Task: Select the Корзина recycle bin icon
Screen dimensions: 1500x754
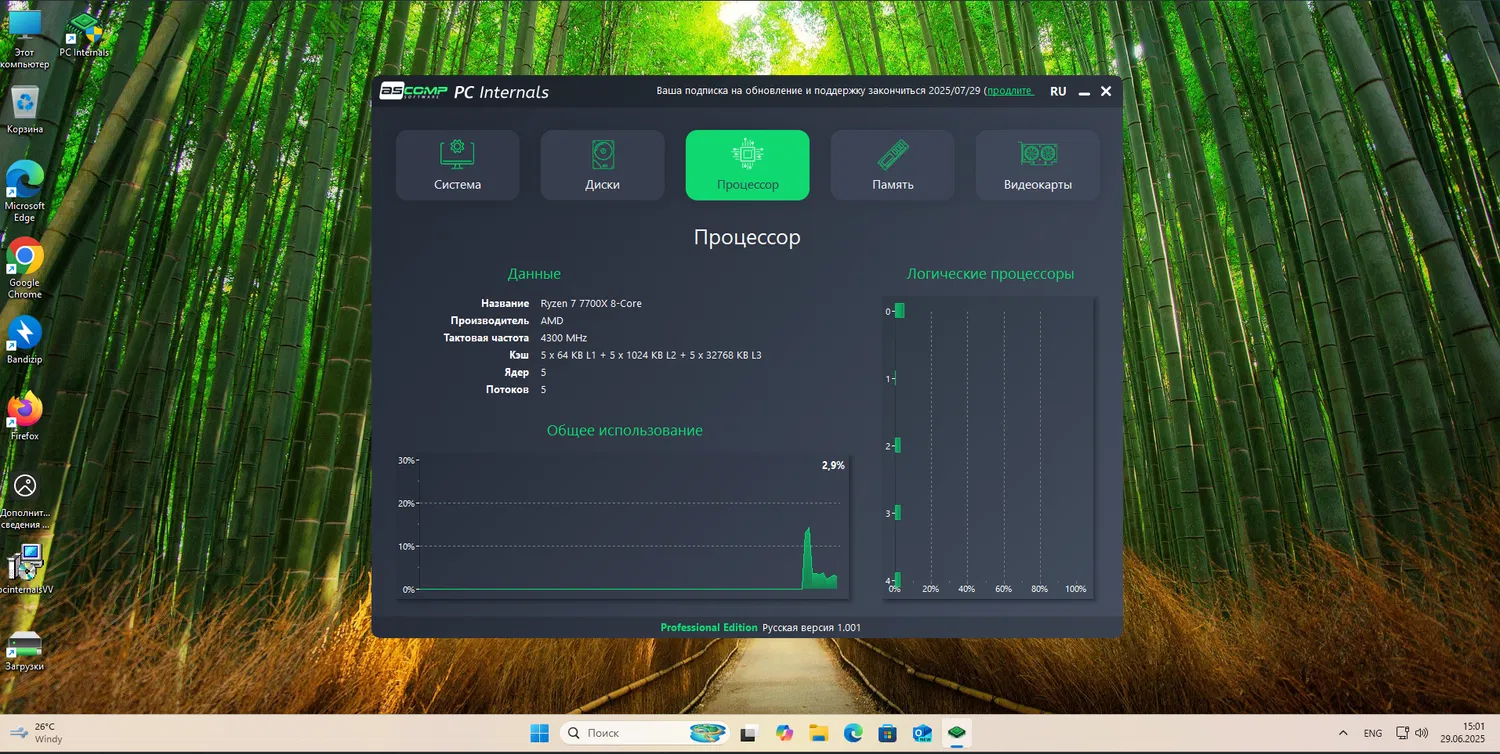Action: coord(25,110)
